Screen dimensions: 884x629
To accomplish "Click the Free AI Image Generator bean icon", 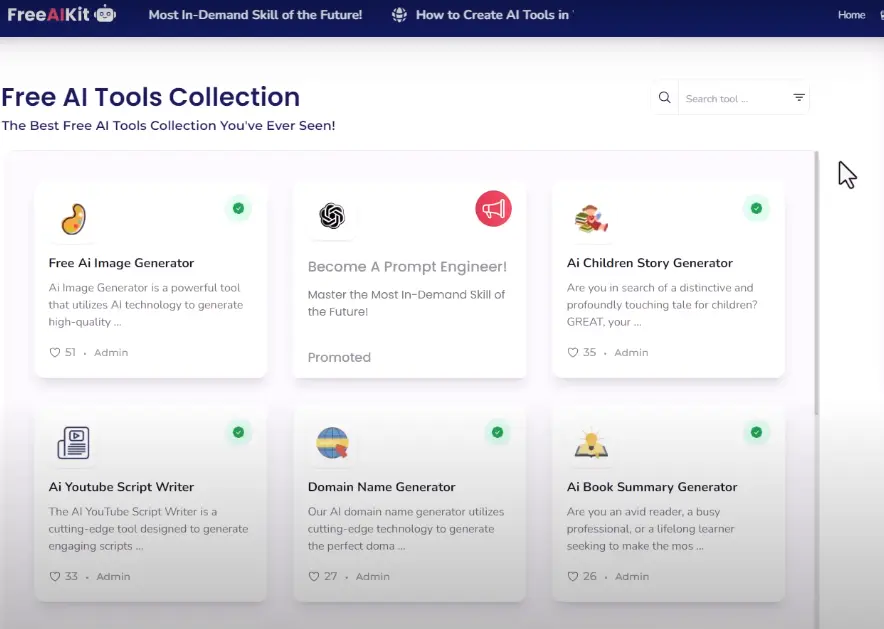I will (73, 219).
